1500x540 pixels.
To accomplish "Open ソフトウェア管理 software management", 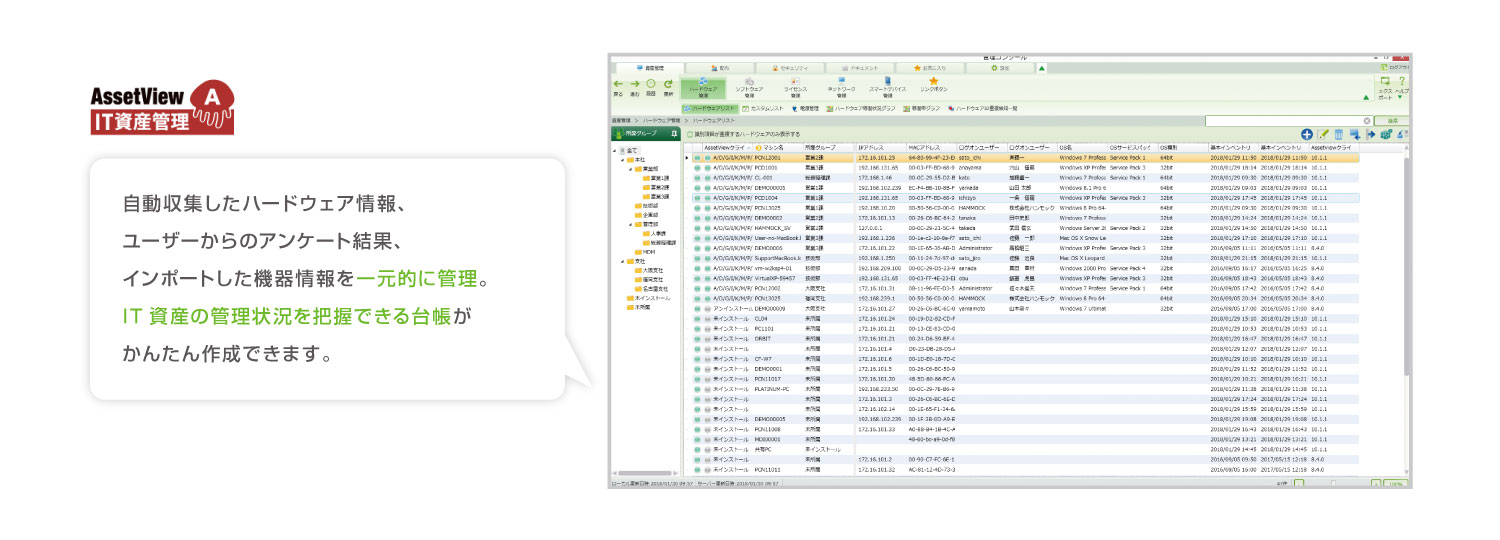I will (749, 87).
